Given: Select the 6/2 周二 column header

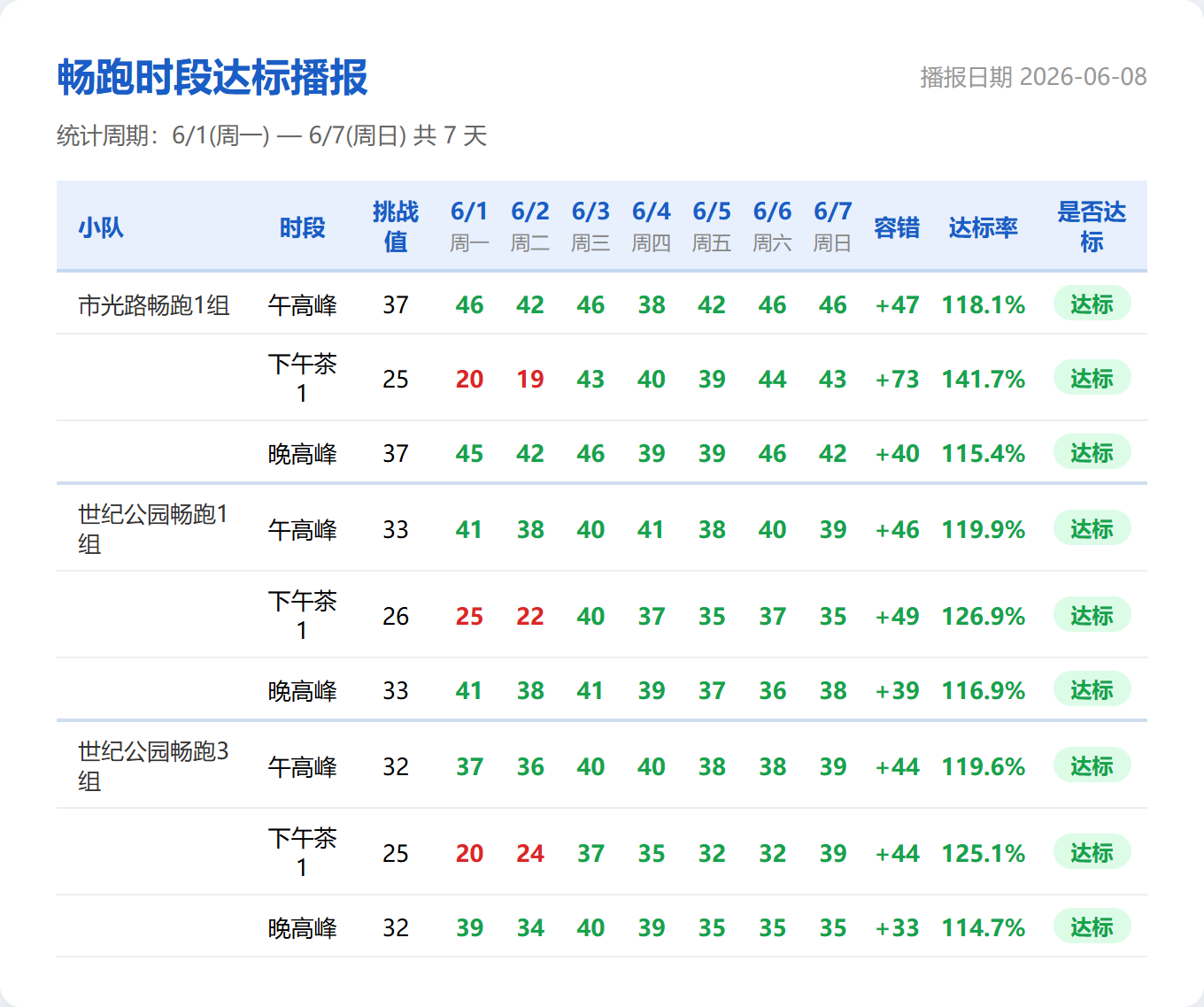Looking at the screenshot, I should point(530,227).
